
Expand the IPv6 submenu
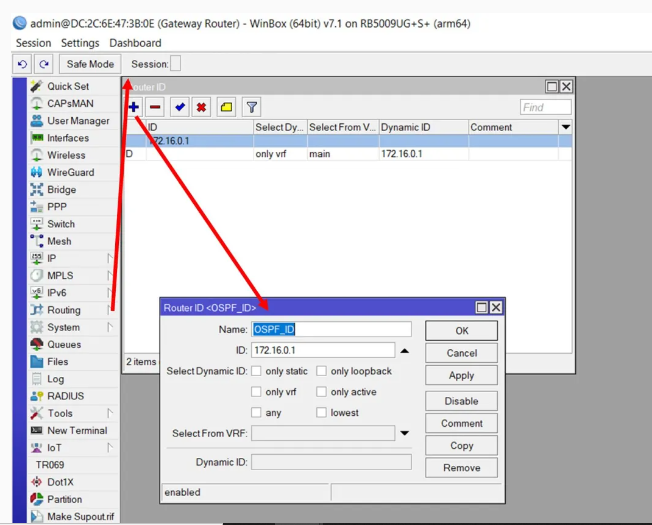110,293
